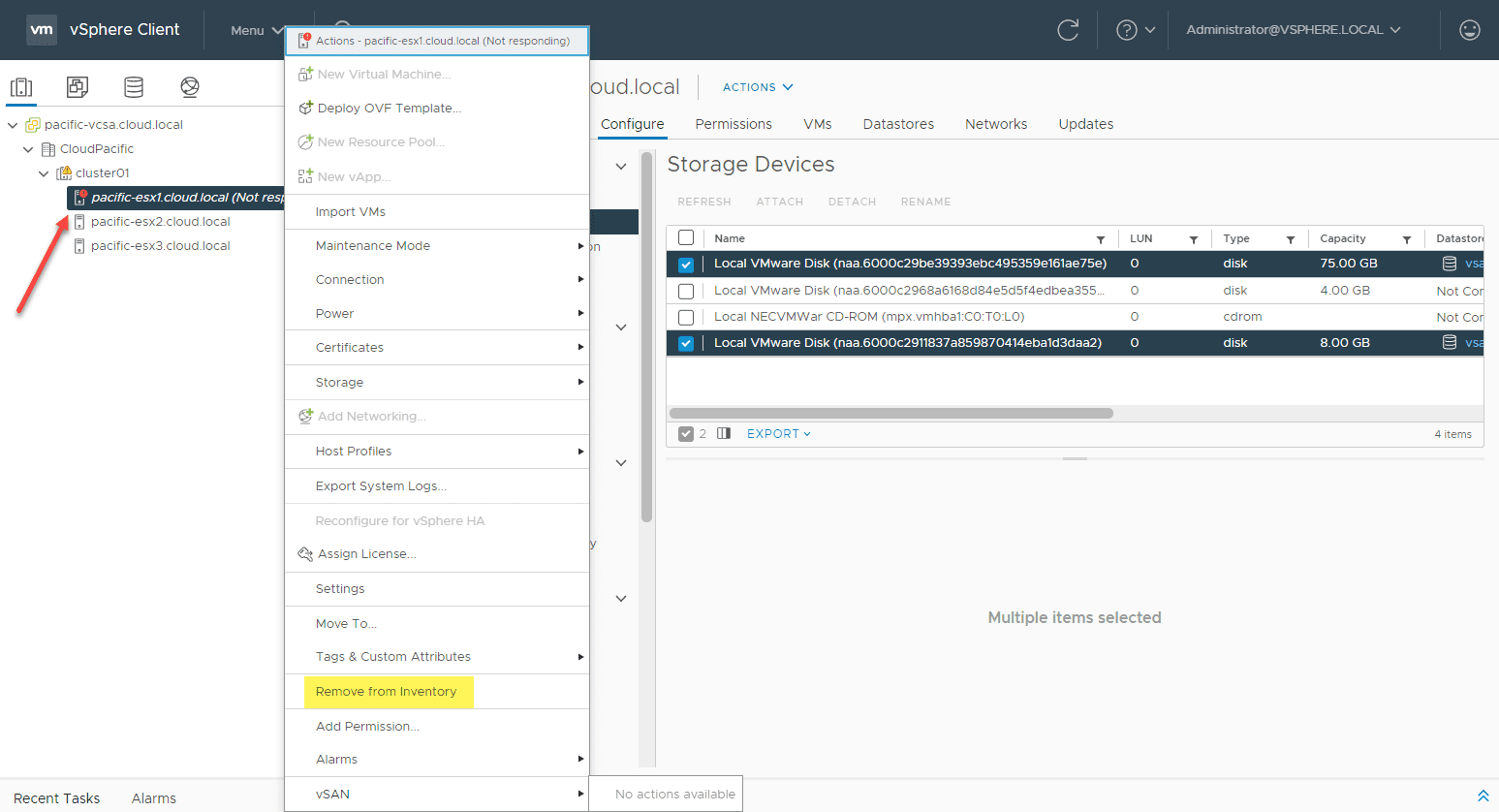This screenshot has width=1499, height=812.
Task: Check the 4.00 GB VMware disk row
Action: point(686,291)
